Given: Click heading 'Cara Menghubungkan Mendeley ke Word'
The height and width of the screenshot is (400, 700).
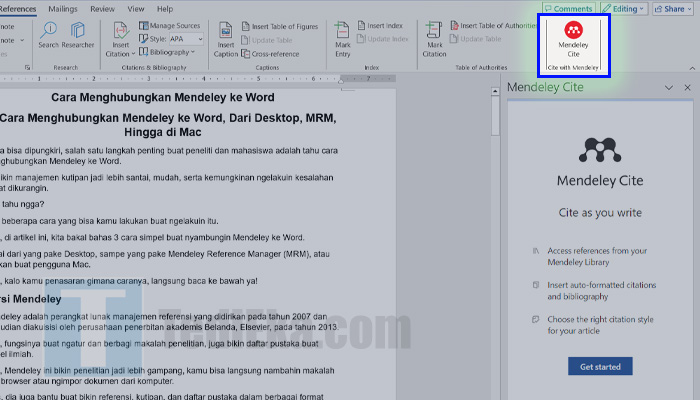Looking at the screenshot, I should coord(163,97).
